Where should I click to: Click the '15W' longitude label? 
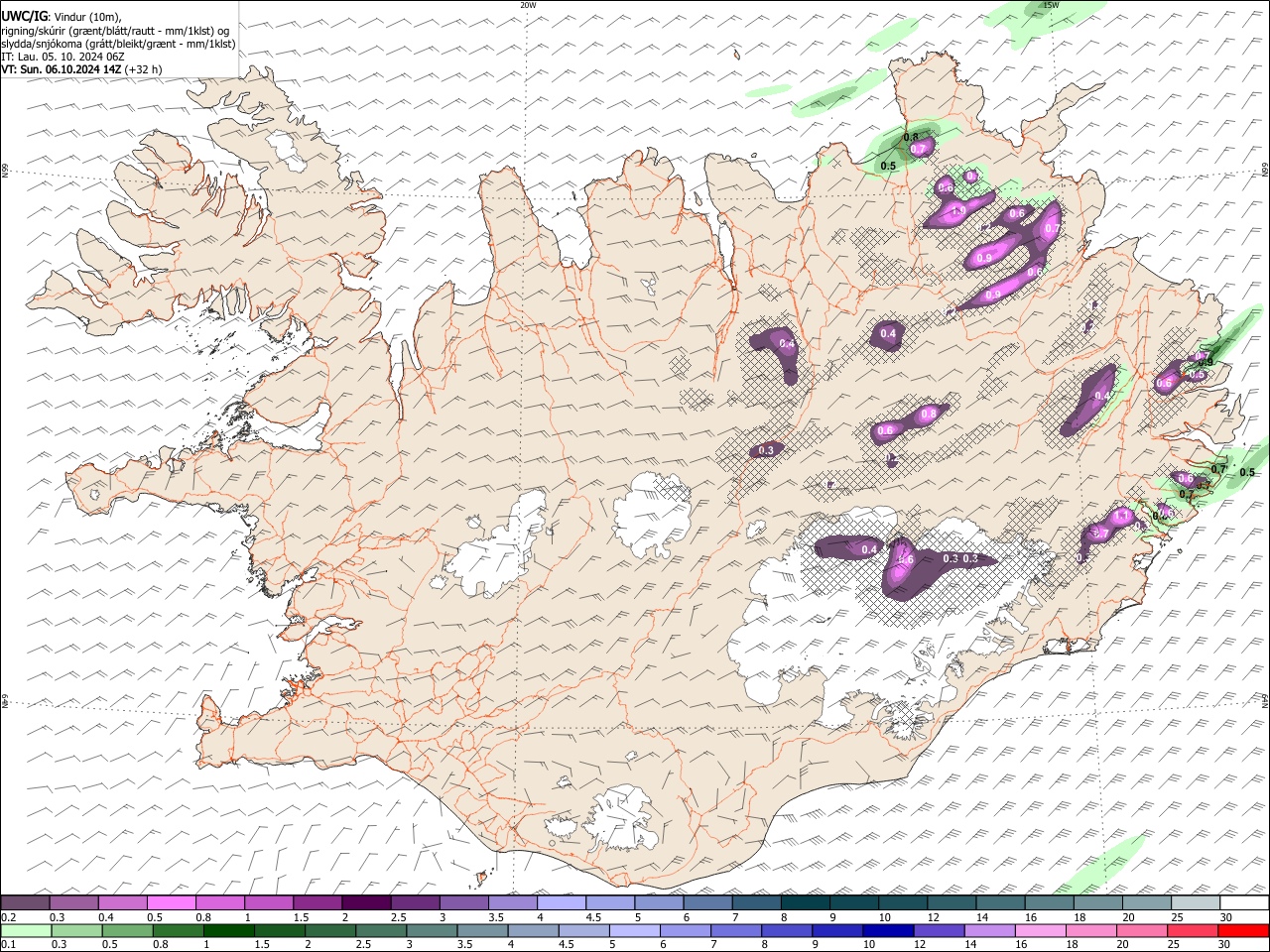tap(1051, 5)
